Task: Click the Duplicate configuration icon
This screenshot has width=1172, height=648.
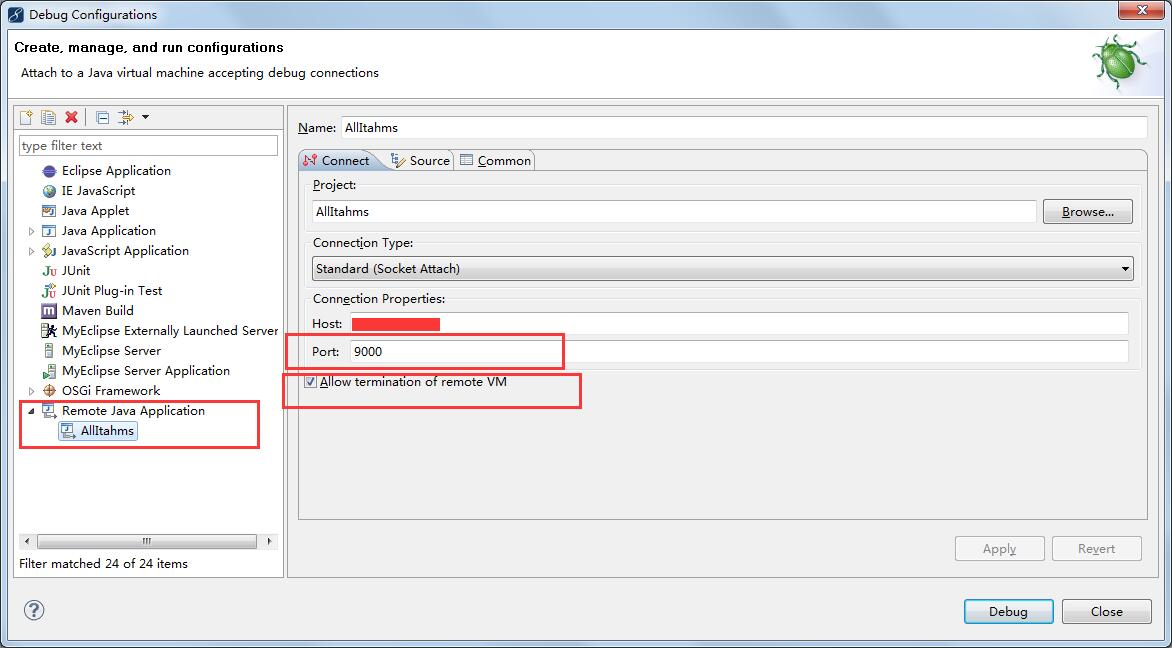Action: point(49,117)
